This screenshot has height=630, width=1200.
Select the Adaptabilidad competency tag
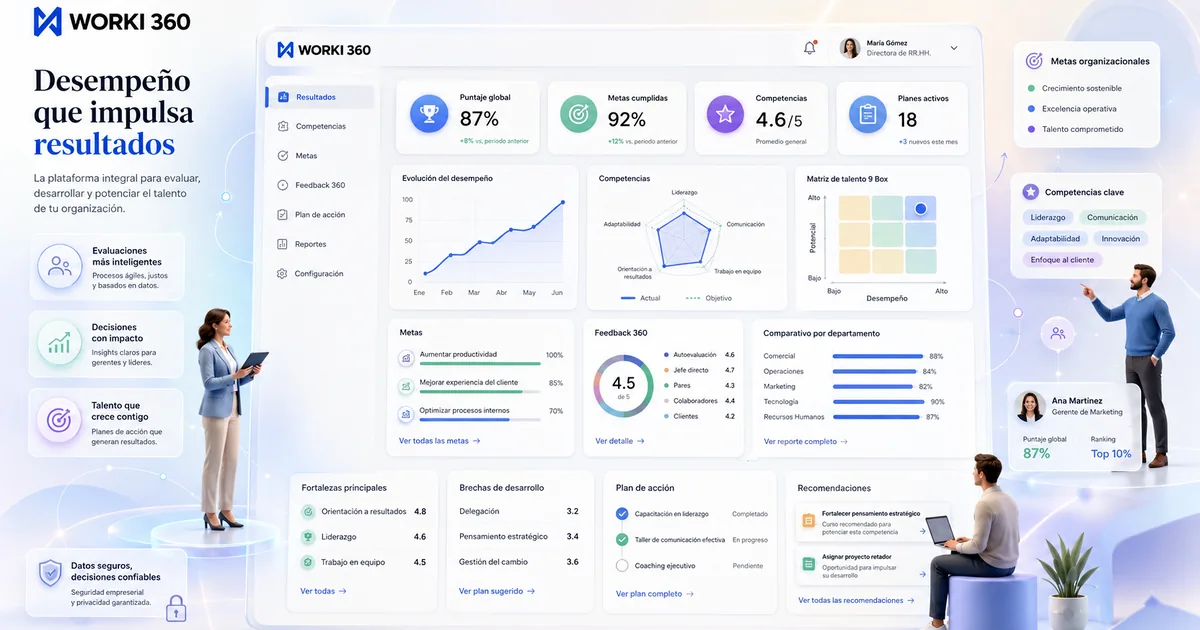point(1055,239)
